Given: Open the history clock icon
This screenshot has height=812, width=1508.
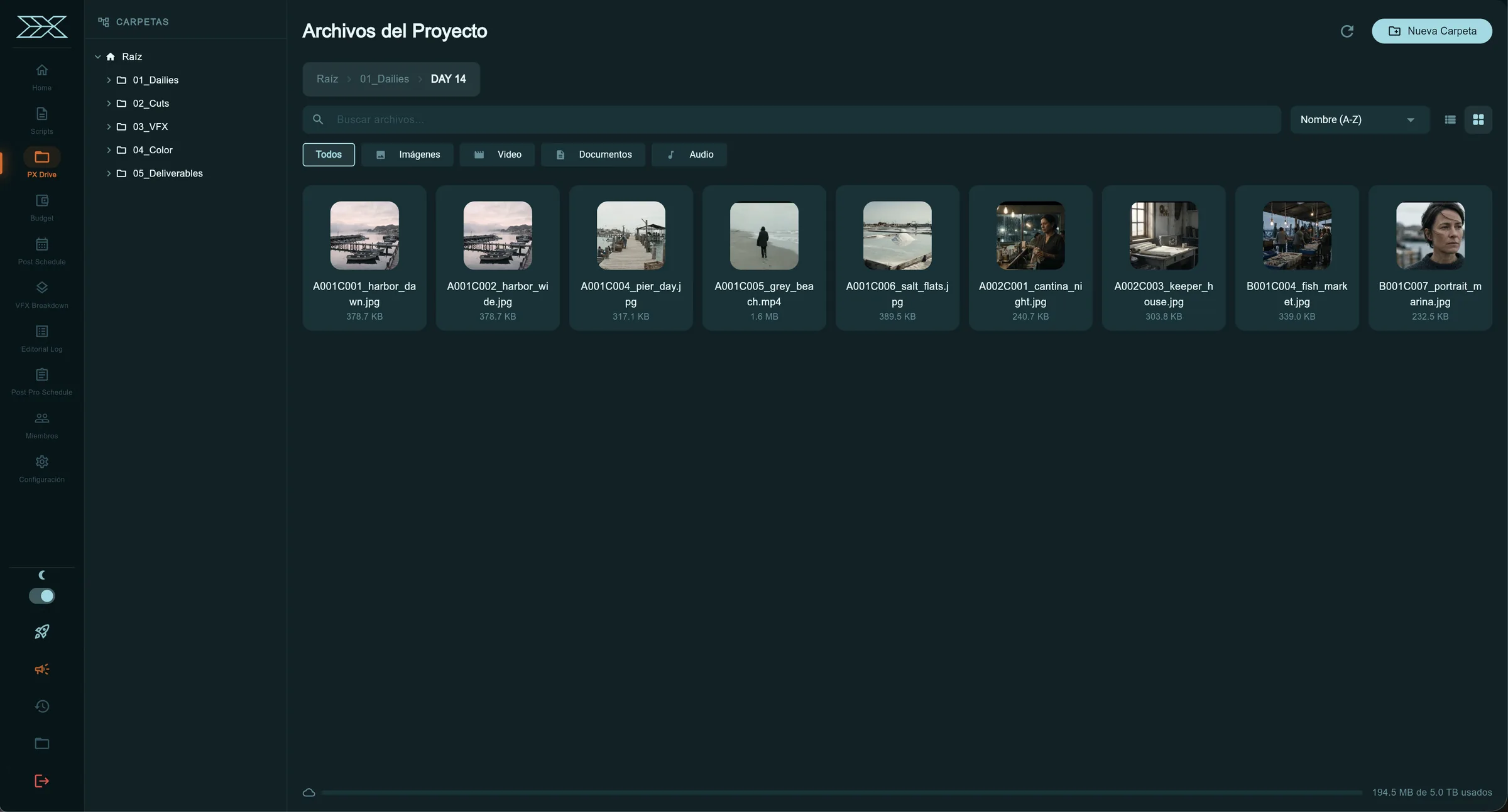Looking at the screenshot, I should pyautogui.click(x=41, y=706).
